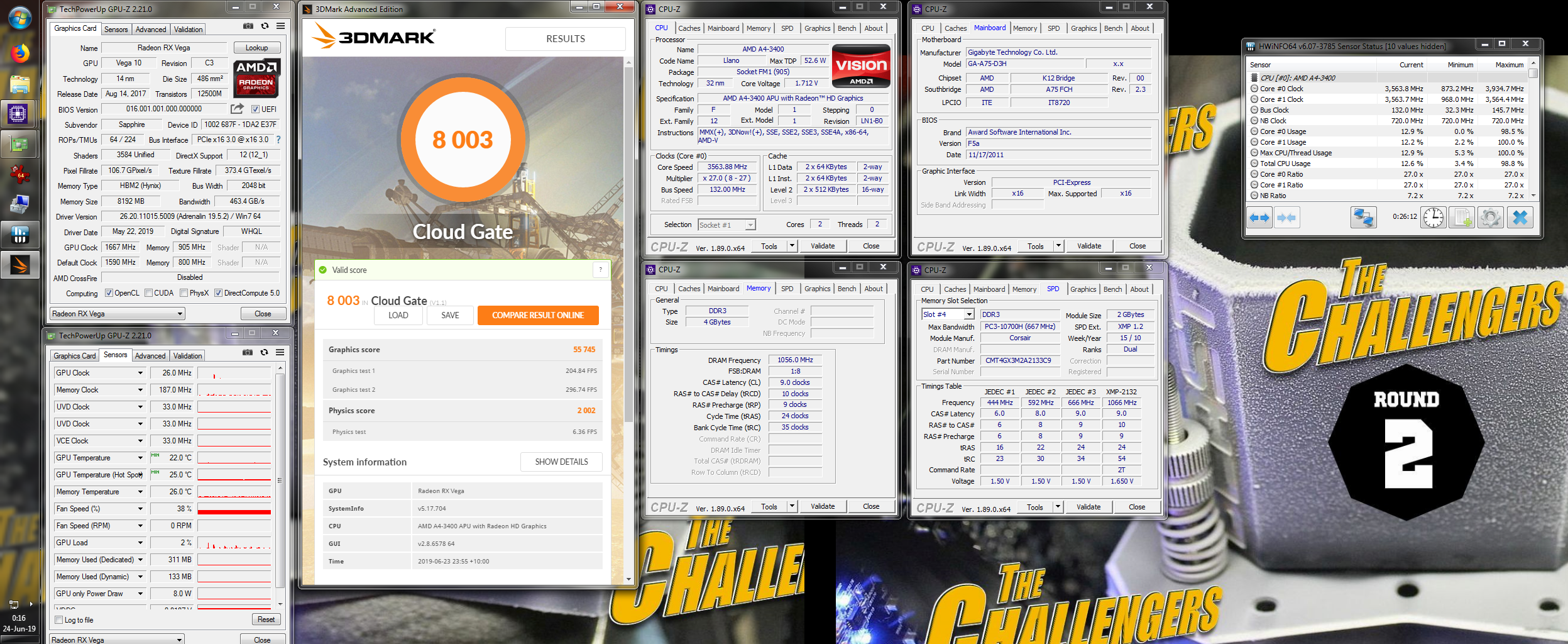Open Memory Clock sensor dropdown
Screen dimensions: 1568x644
click(140, 390)
